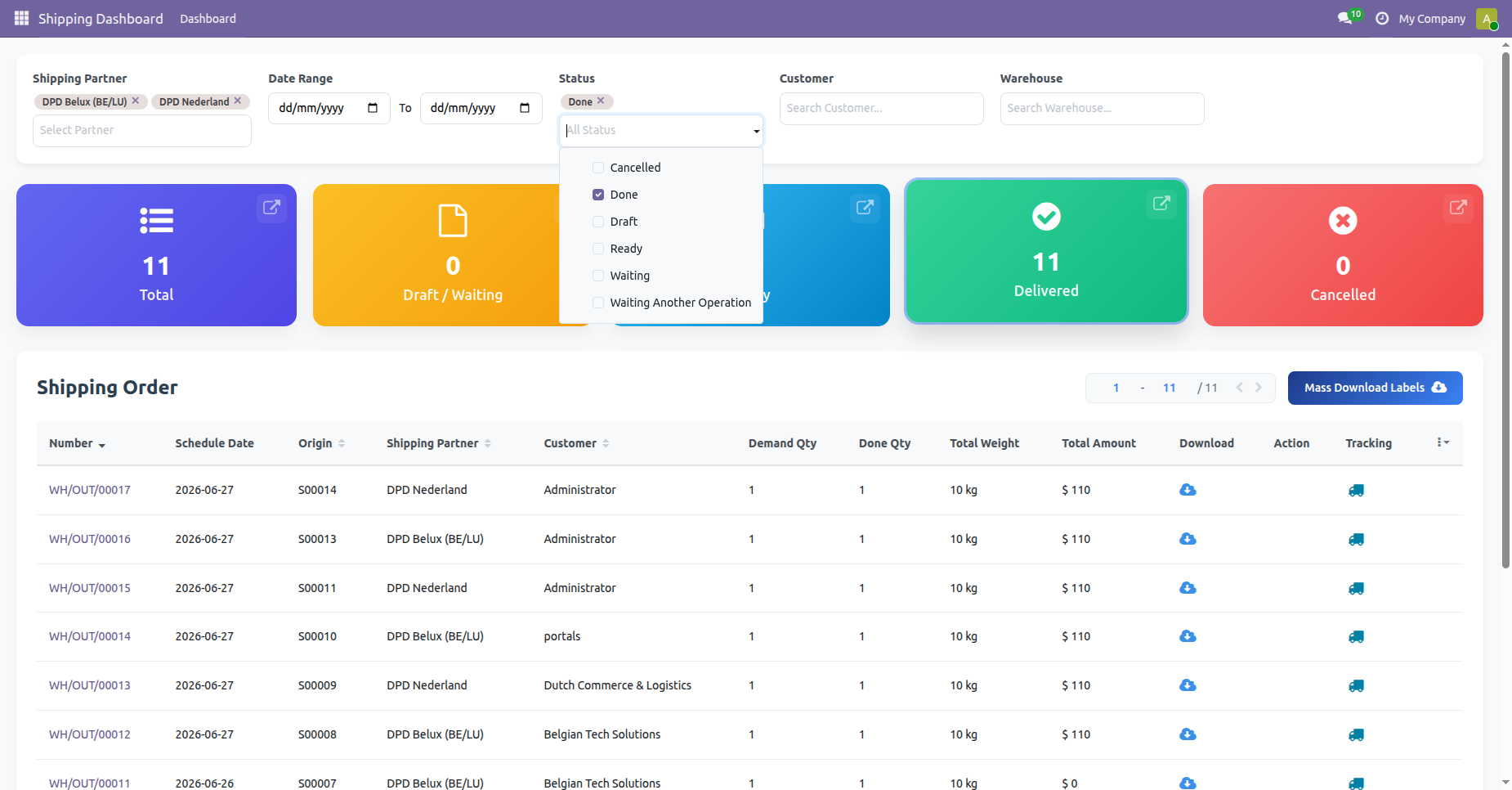Click the activities clock icon
Screen dimensions: 1512x790
coord(1382,18)
